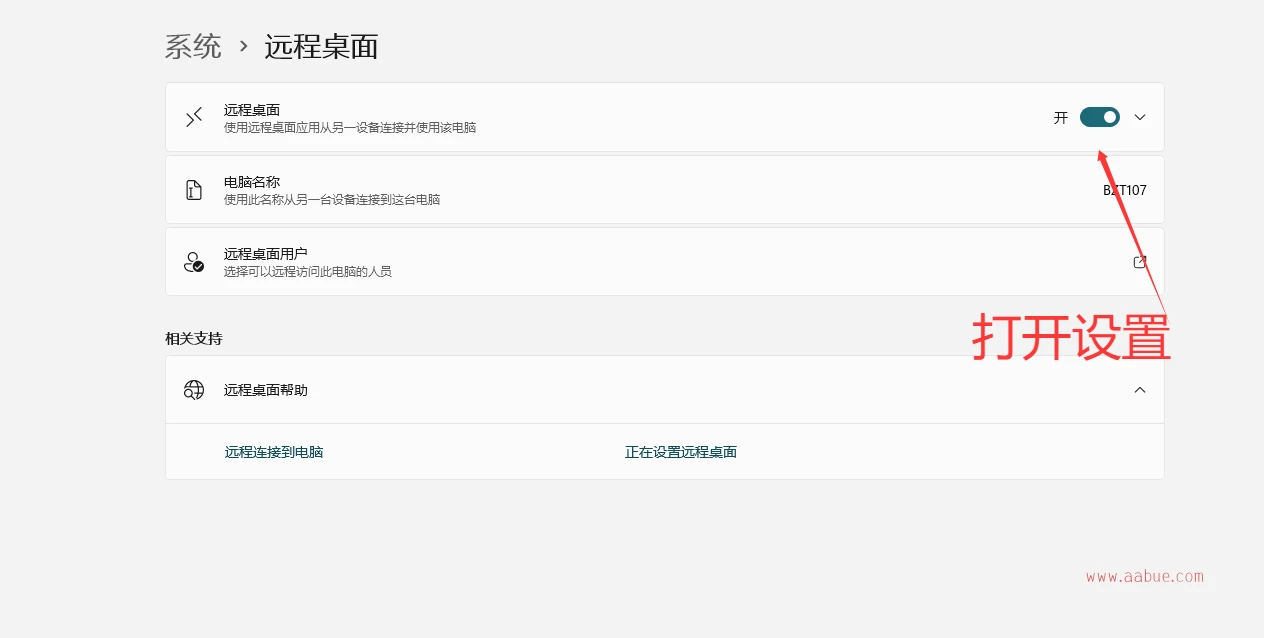The width and height of the screenshot is (1264, 638).
Task: Select the computer name value
Action: click(1125, 190)
